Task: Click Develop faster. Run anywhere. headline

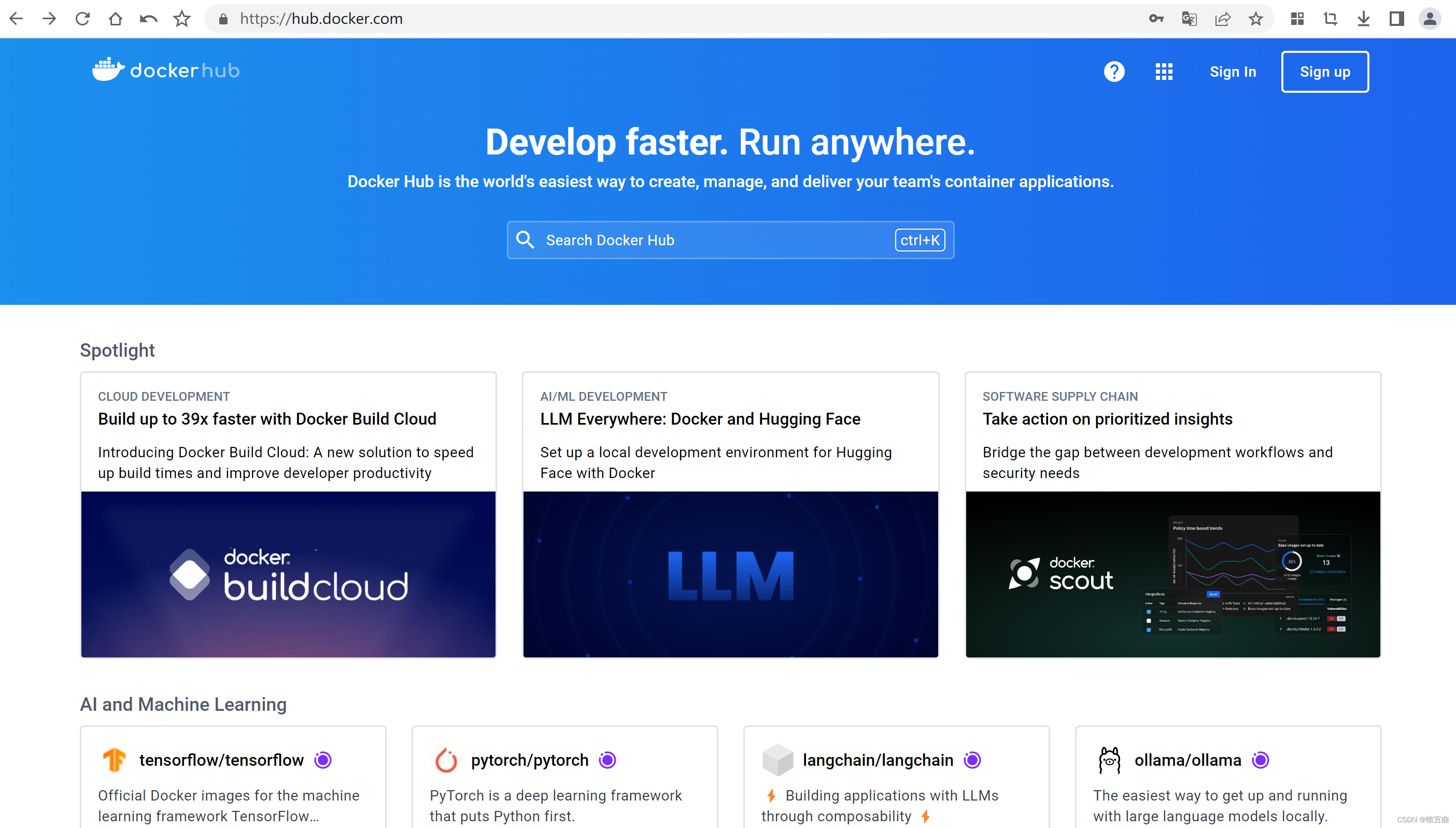Action: point(730,142)
